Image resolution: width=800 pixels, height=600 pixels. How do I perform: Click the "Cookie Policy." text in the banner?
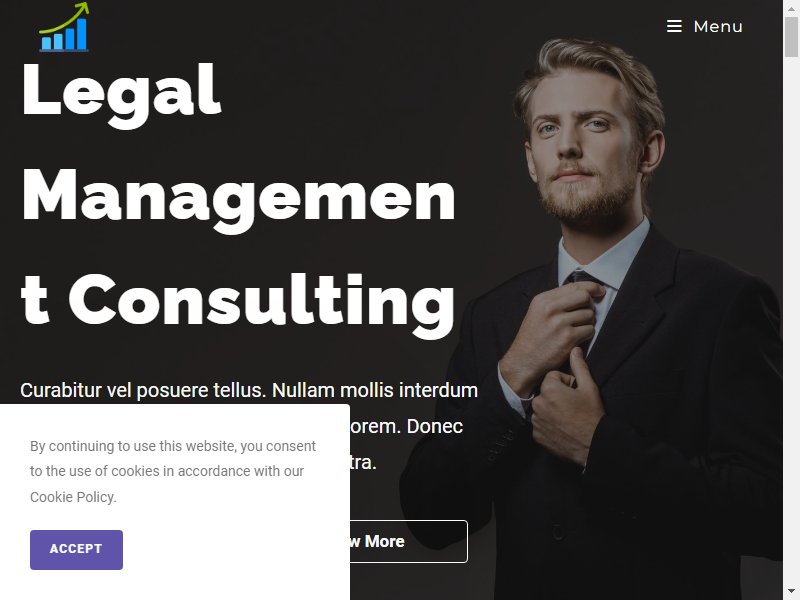coord(73,497)
